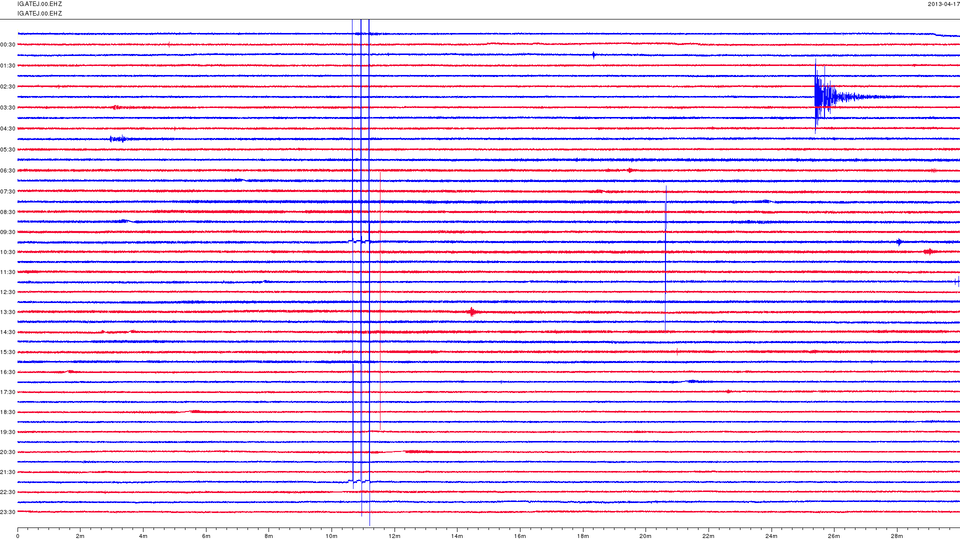The width and height of the screenshot is (960, 540).
Task: Click the 01:30 time label
Action: (x=8, y=66)
